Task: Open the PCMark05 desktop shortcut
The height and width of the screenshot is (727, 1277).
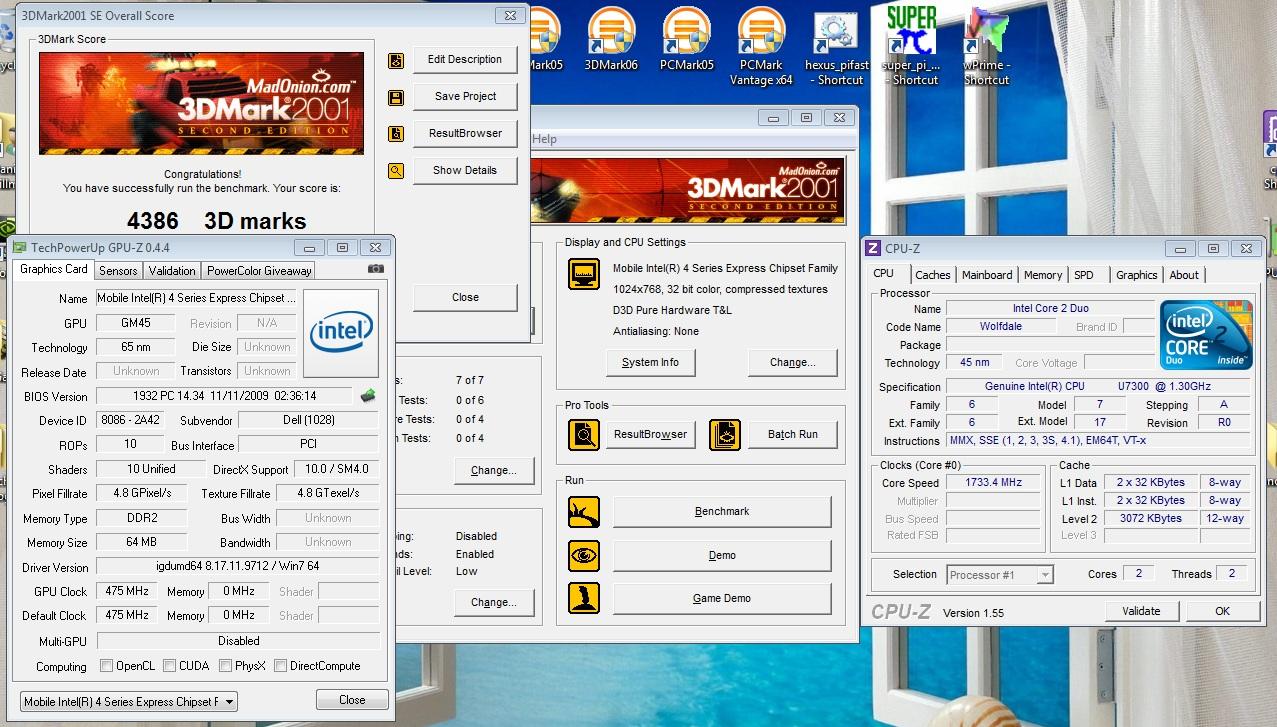Action: (x=687, y=40)
